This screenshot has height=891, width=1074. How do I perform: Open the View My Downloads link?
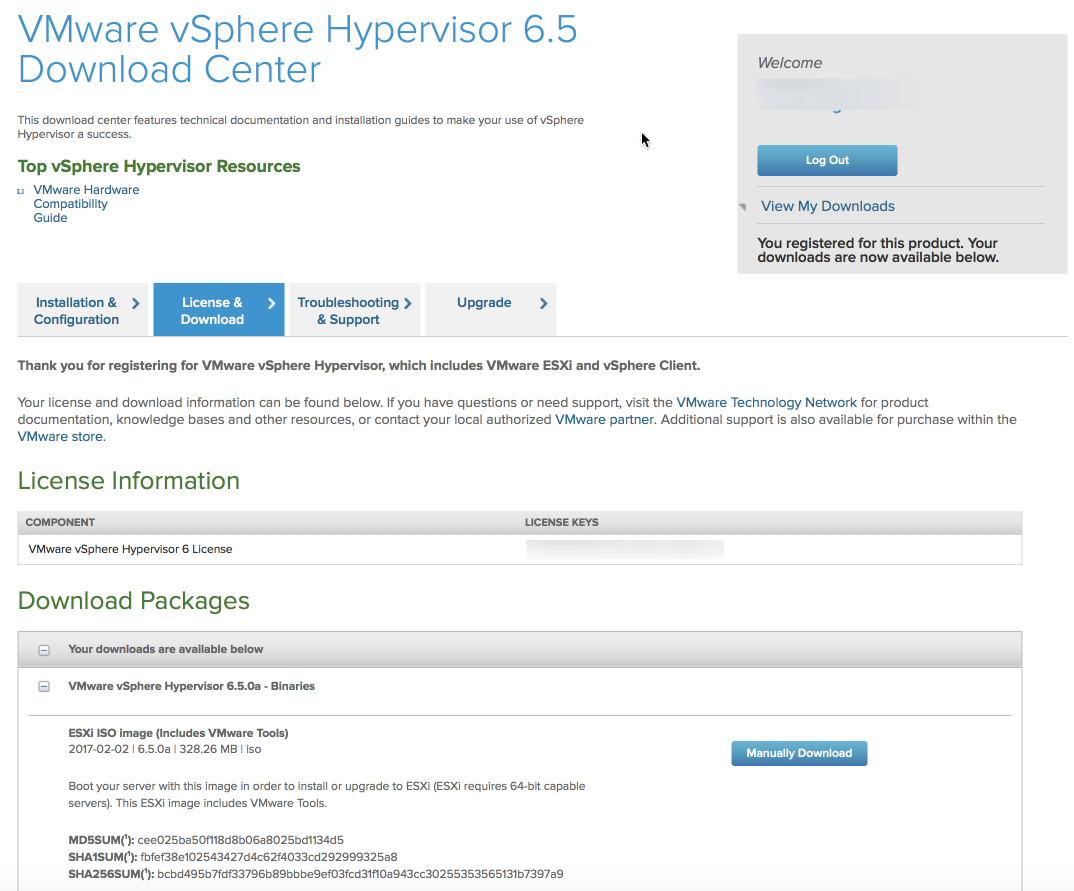[828, 206]
